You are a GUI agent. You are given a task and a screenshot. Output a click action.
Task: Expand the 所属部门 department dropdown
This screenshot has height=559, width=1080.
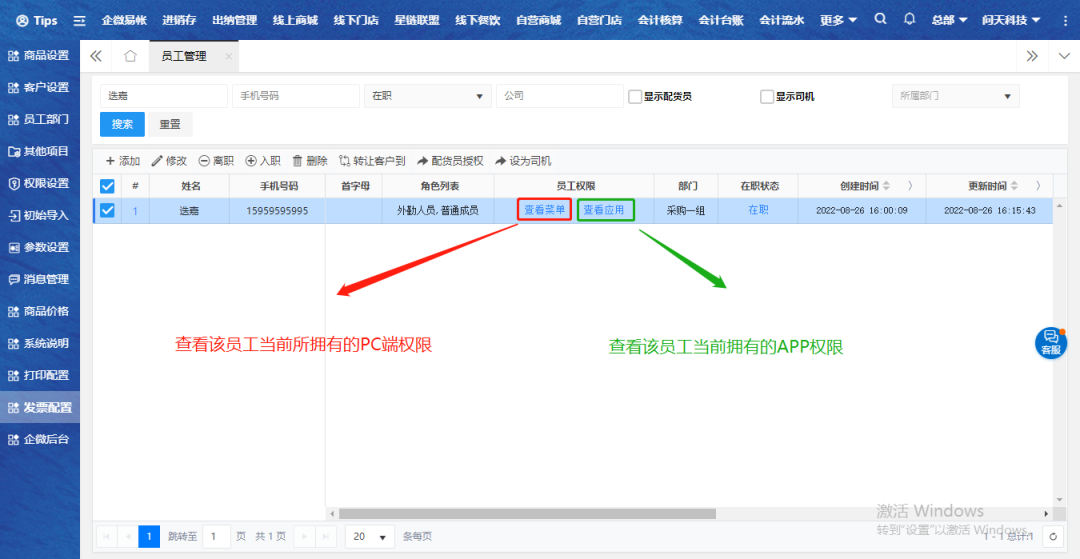(954, 96)
